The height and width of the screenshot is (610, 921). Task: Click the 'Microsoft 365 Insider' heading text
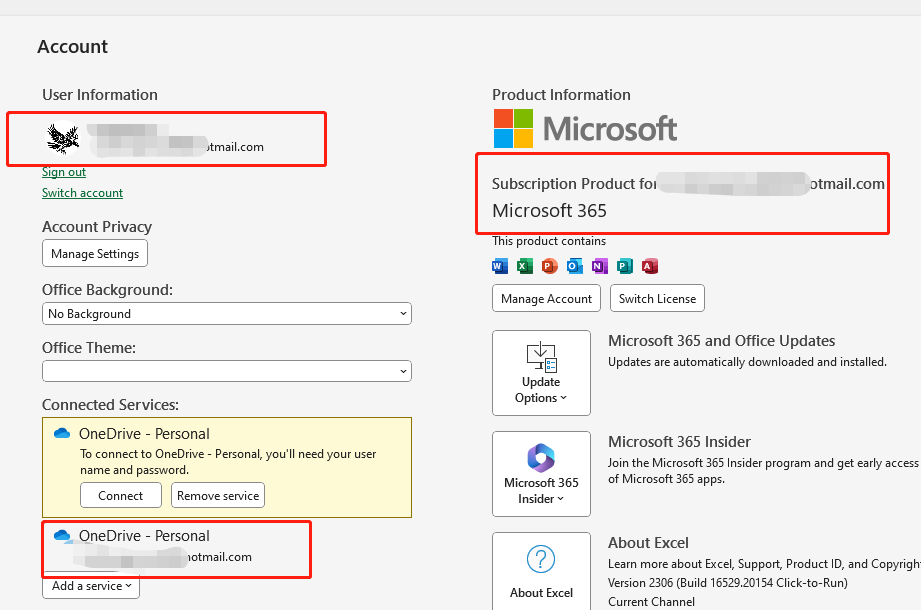(x=679, y=442)
